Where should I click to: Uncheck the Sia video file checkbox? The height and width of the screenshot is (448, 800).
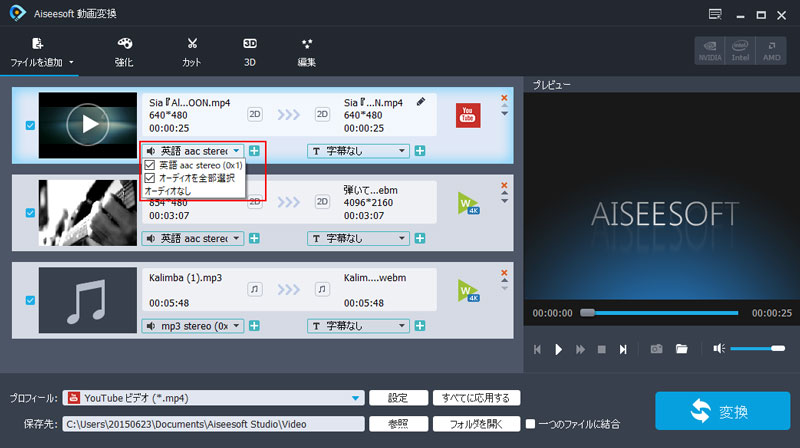click(x=30, y=125)
